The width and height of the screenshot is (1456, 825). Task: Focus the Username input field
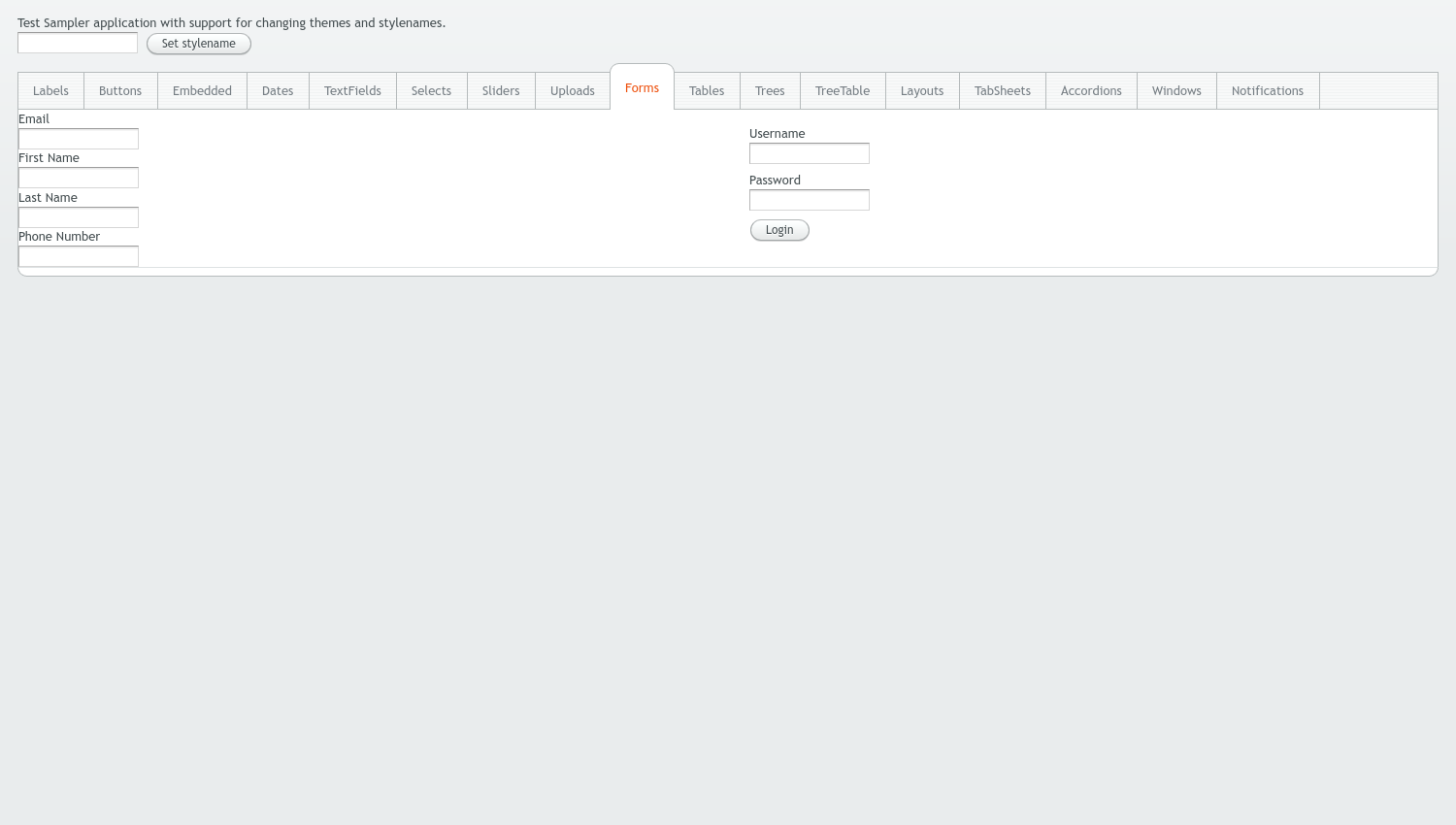click(x=810, y=153)
